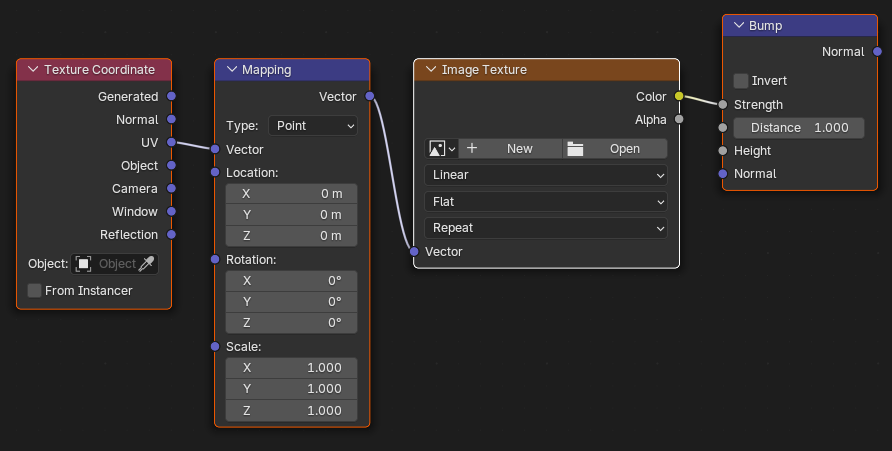Open the image browse icon dropdown
This screenshot has width=892, height=451.
click(x=441, y=149)
